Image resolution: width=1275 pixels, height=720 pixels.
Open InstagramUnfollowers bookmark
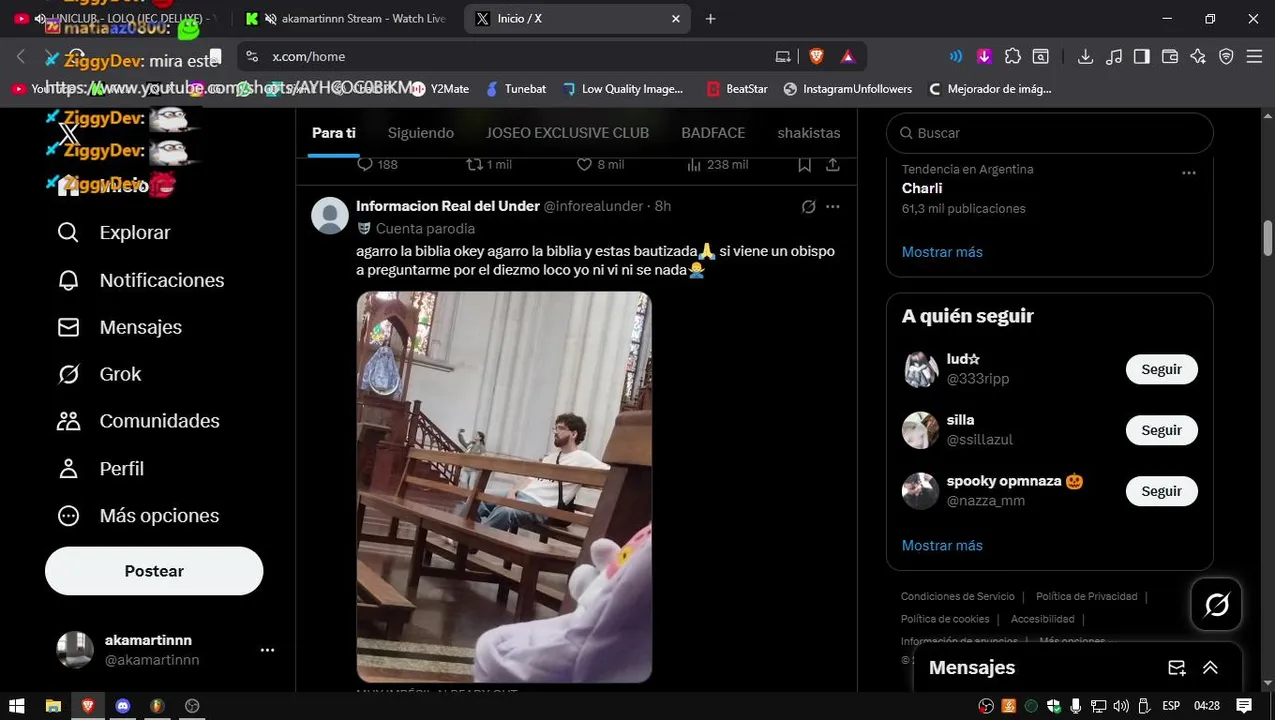pos(847,89)
